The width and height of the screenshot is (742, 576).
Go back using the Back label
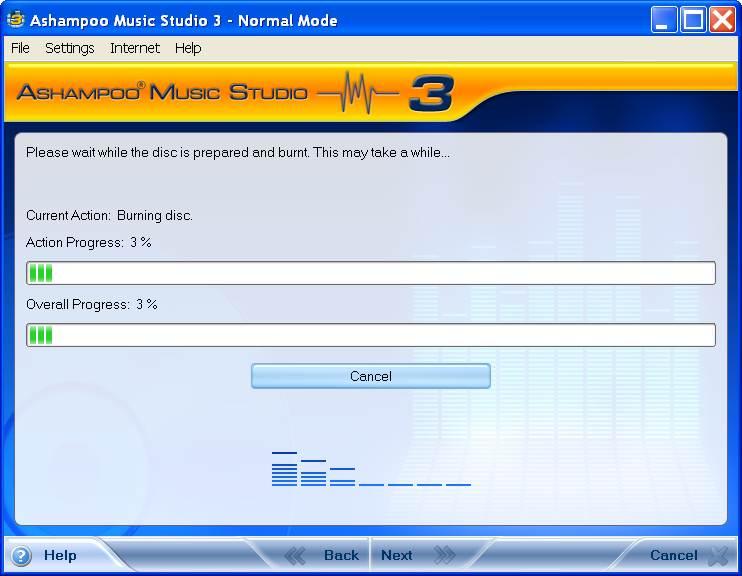(341, 556)
